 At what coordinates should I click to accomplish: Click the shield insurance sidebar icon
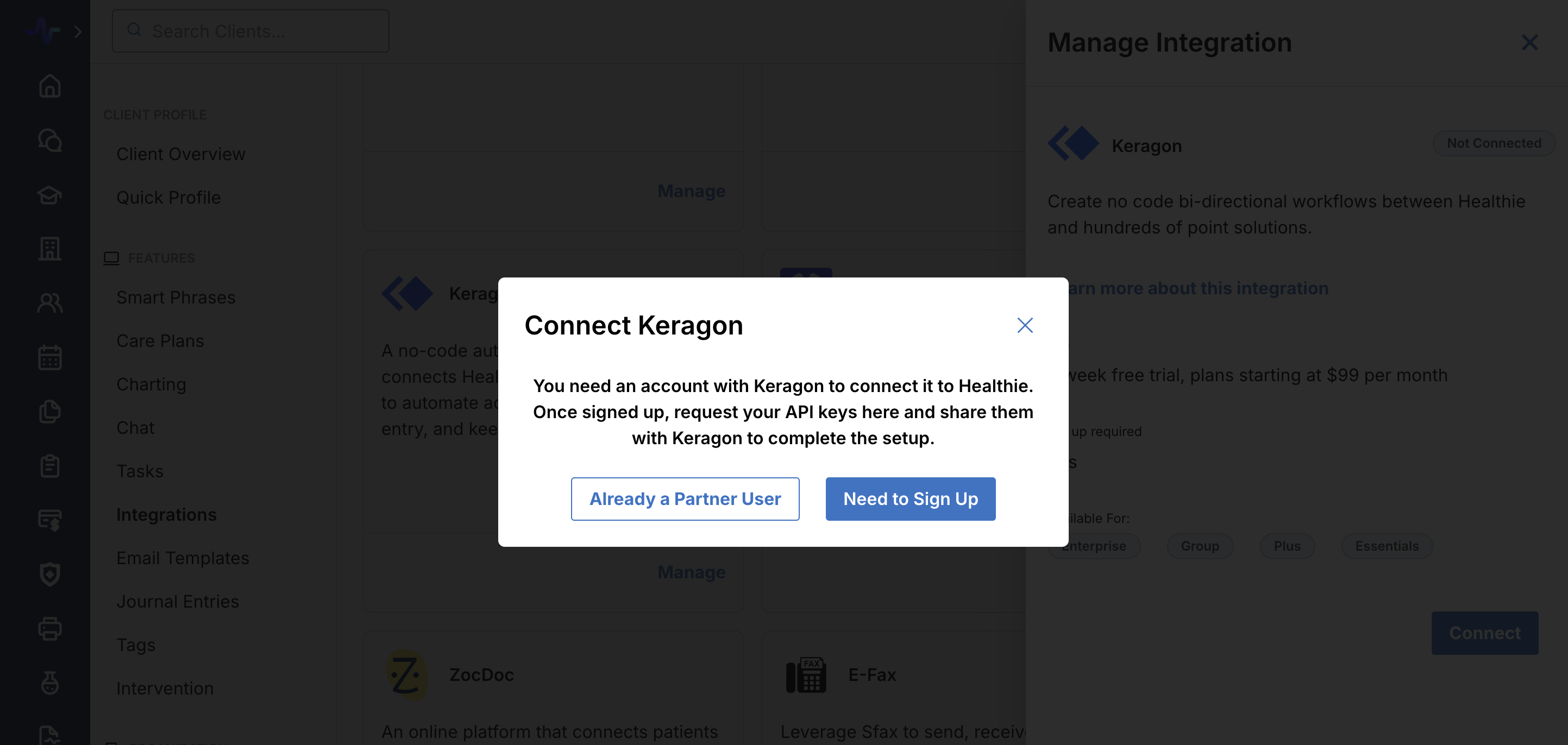[x=49, y=574]
